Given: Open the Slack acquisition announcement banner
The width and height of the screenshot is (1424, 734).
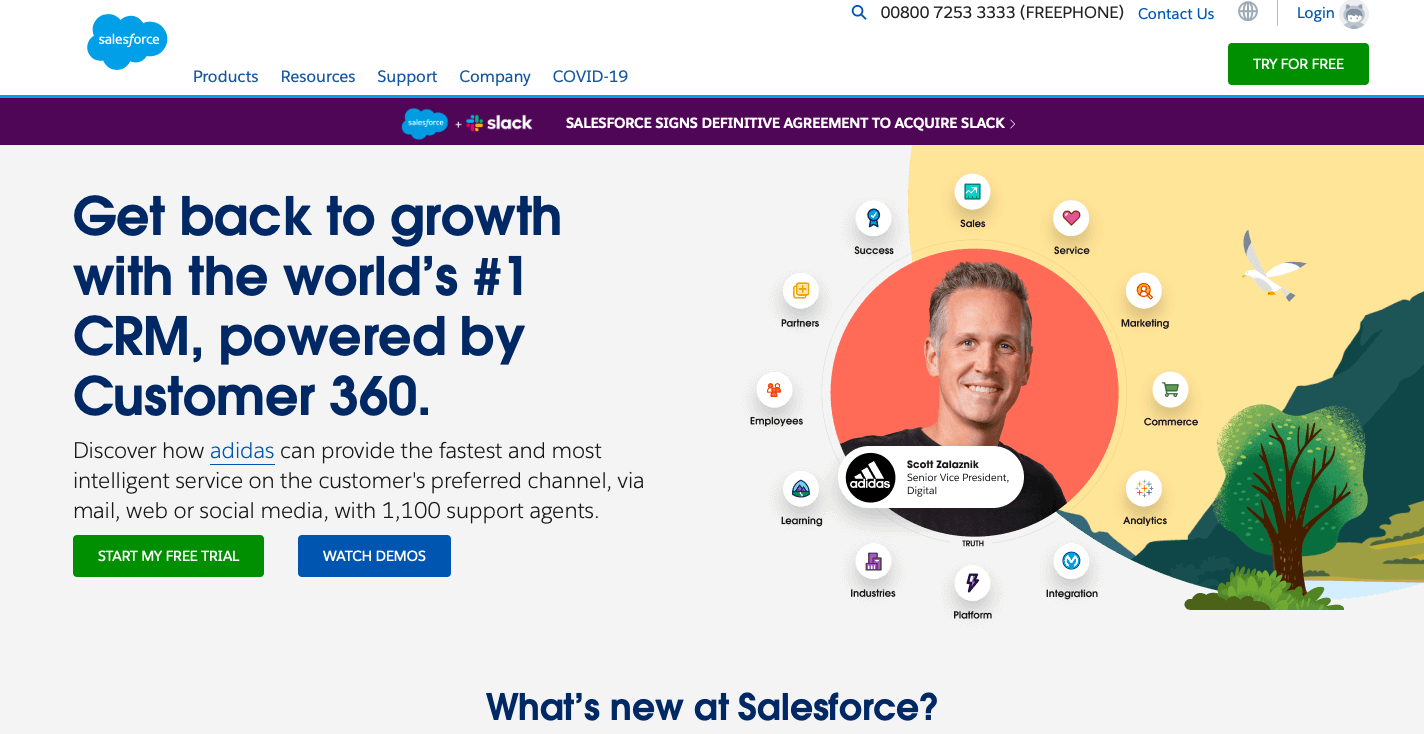Looking at the screenshot, I should 710,123.
